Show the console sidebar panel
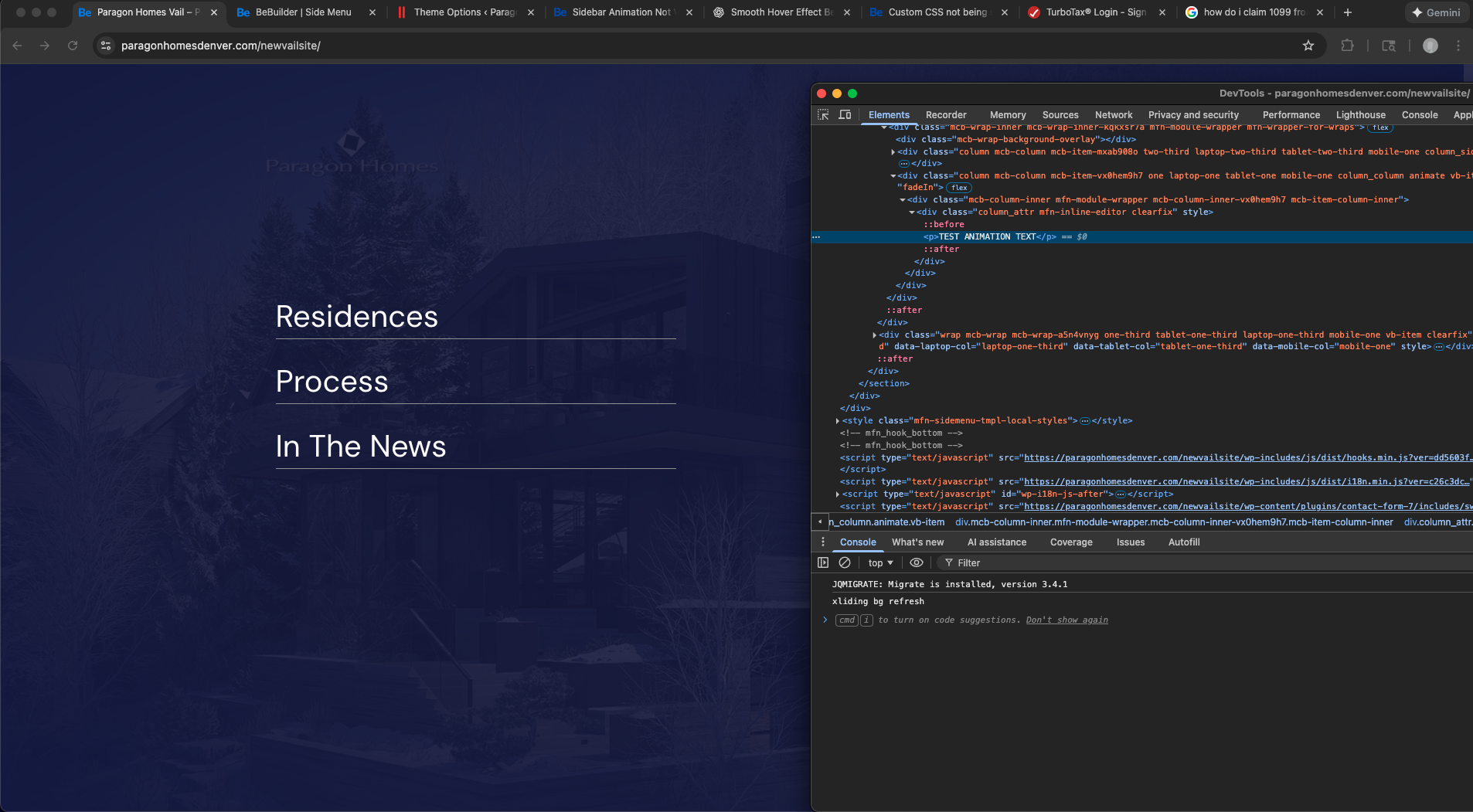 [x=823, y=562]
